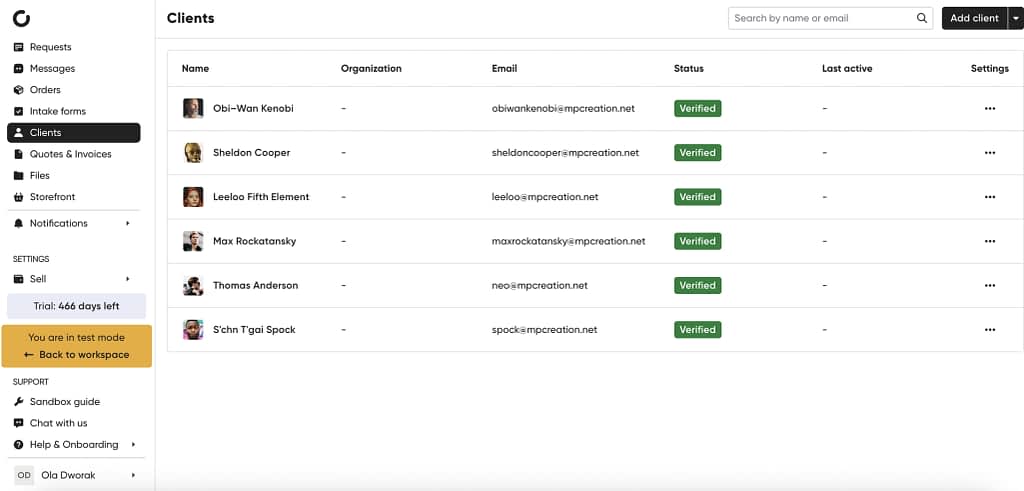The height and width of the screenshot is (491, 1024).
Task: Click the app logo at top of sidebar
Action: point(22,19)
